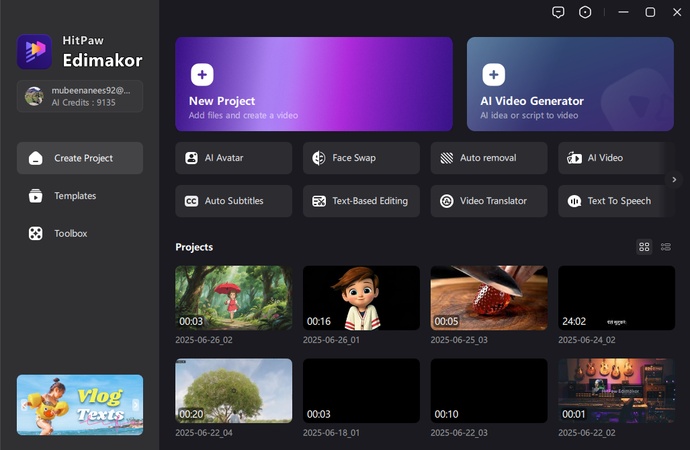Click the HitPaw Edimakor logo icon
Viewport: 690px width, 450px height.
[x=34, y=51]
